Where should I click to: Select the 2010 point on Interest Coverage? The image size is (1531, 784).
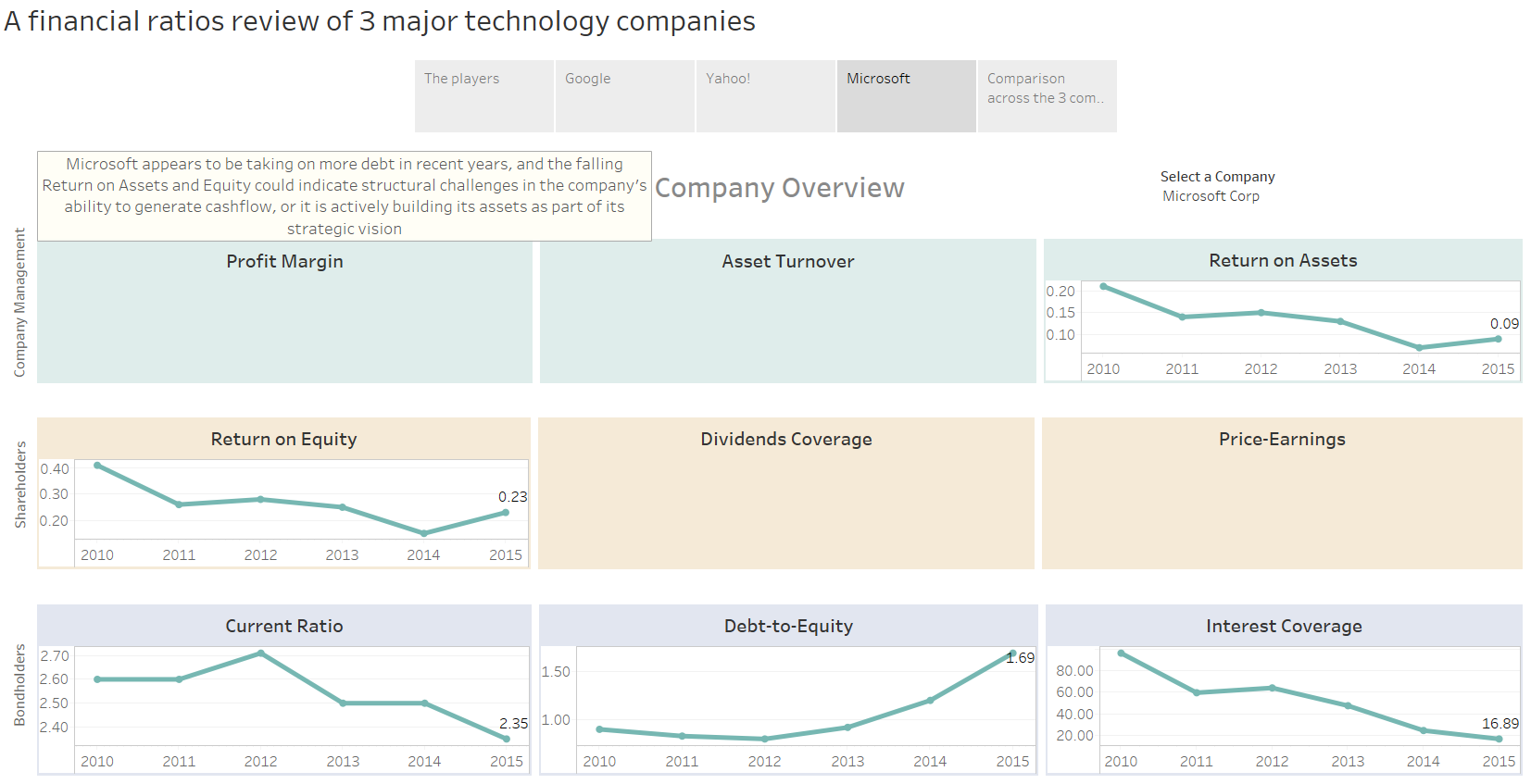[1121, 653]
